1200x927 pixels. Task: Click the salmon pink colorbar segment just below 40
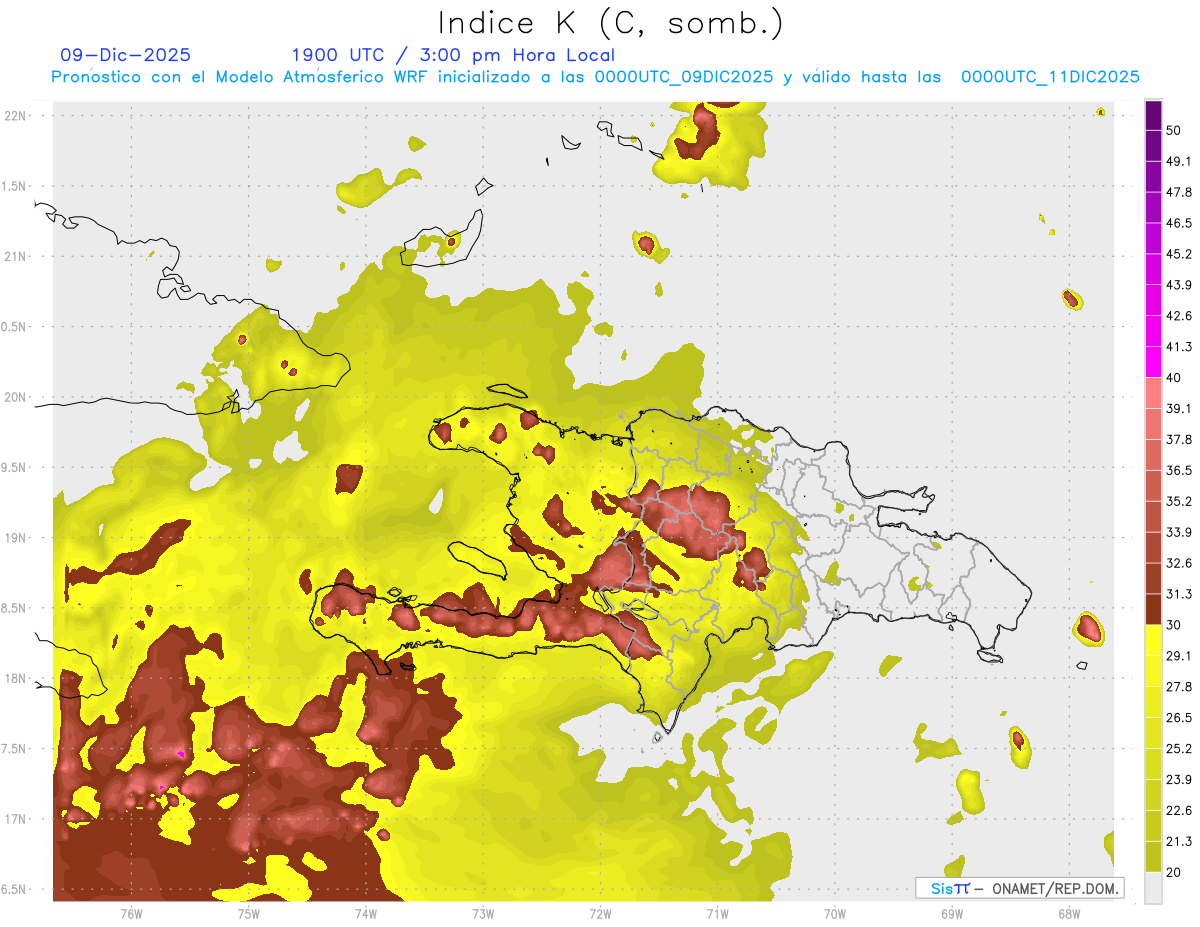pyautogui.click(x=1154, y=393)
